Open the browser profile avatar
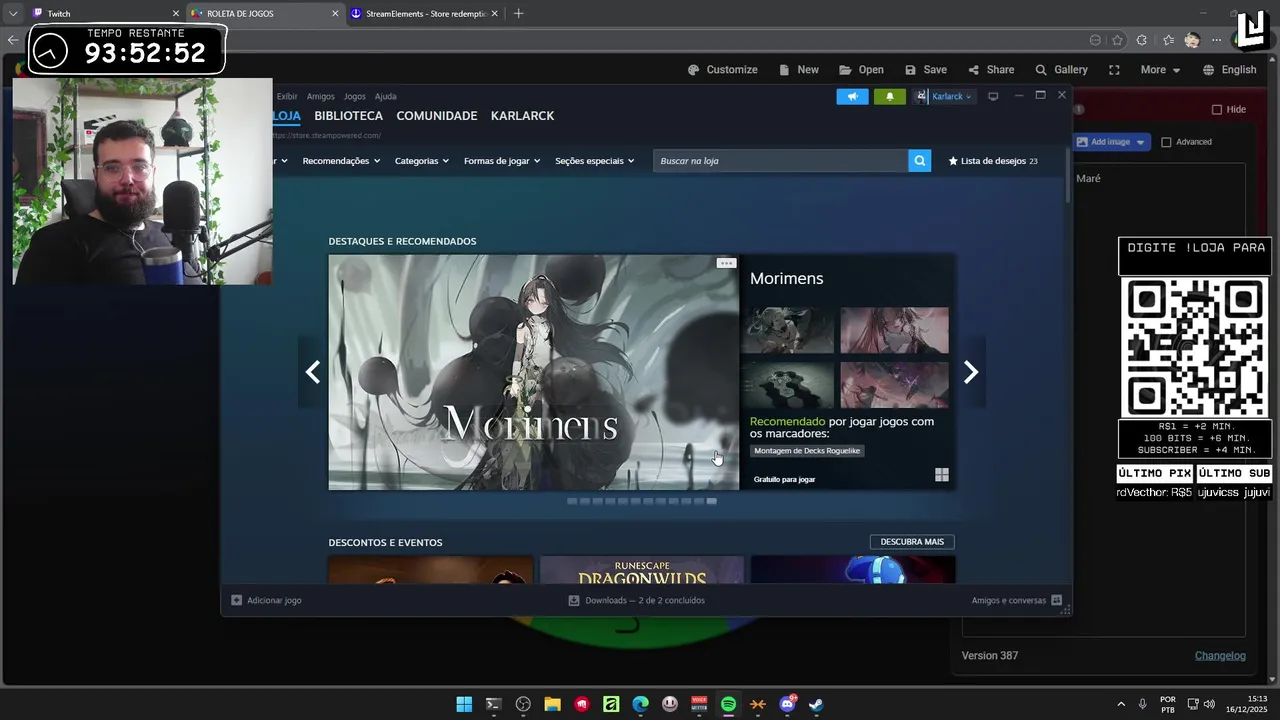 click(1192, 40)
